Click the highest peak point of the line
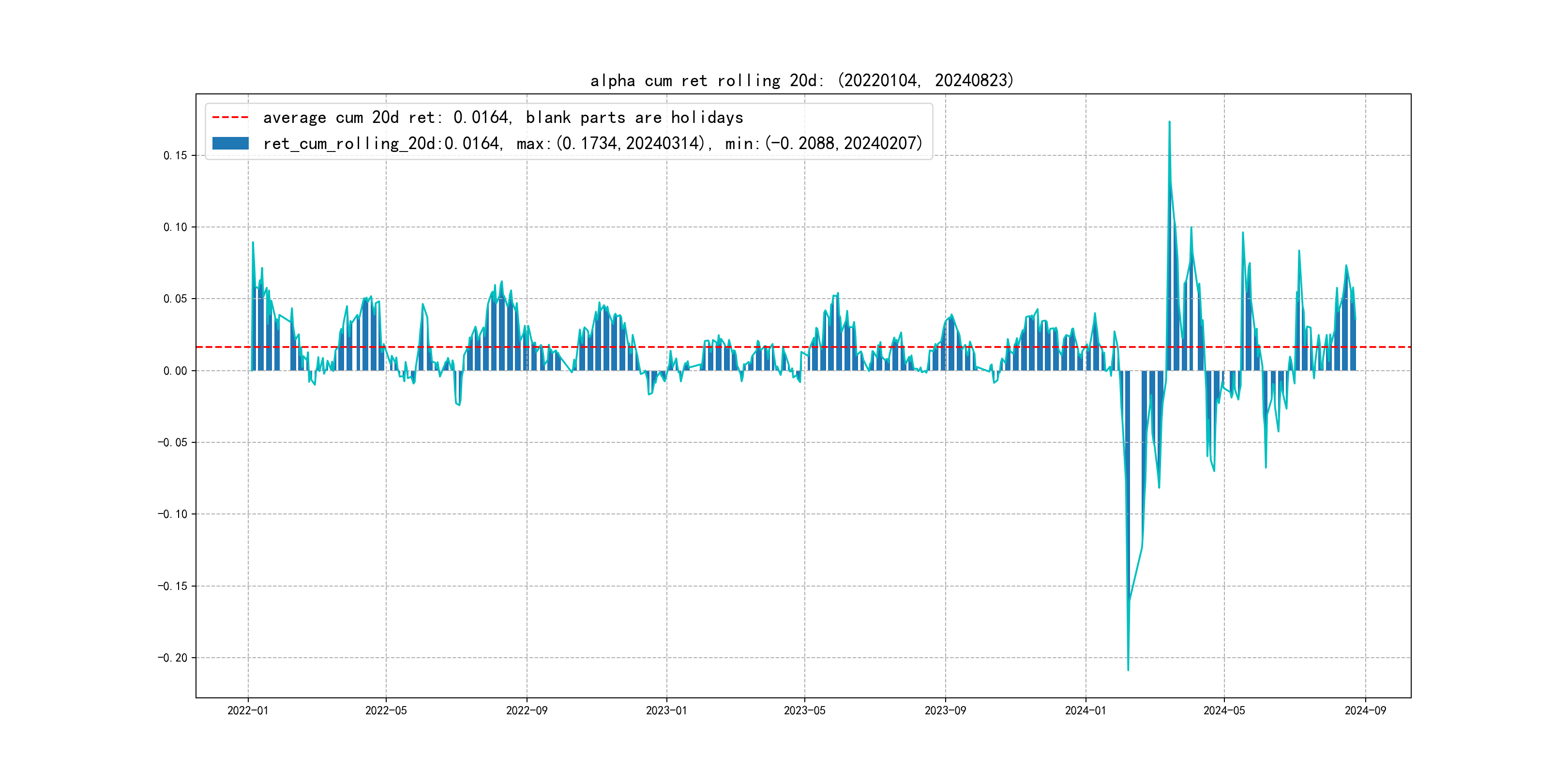Image resolution: width=1568 pixels, height=784 pixels. 1169,122
